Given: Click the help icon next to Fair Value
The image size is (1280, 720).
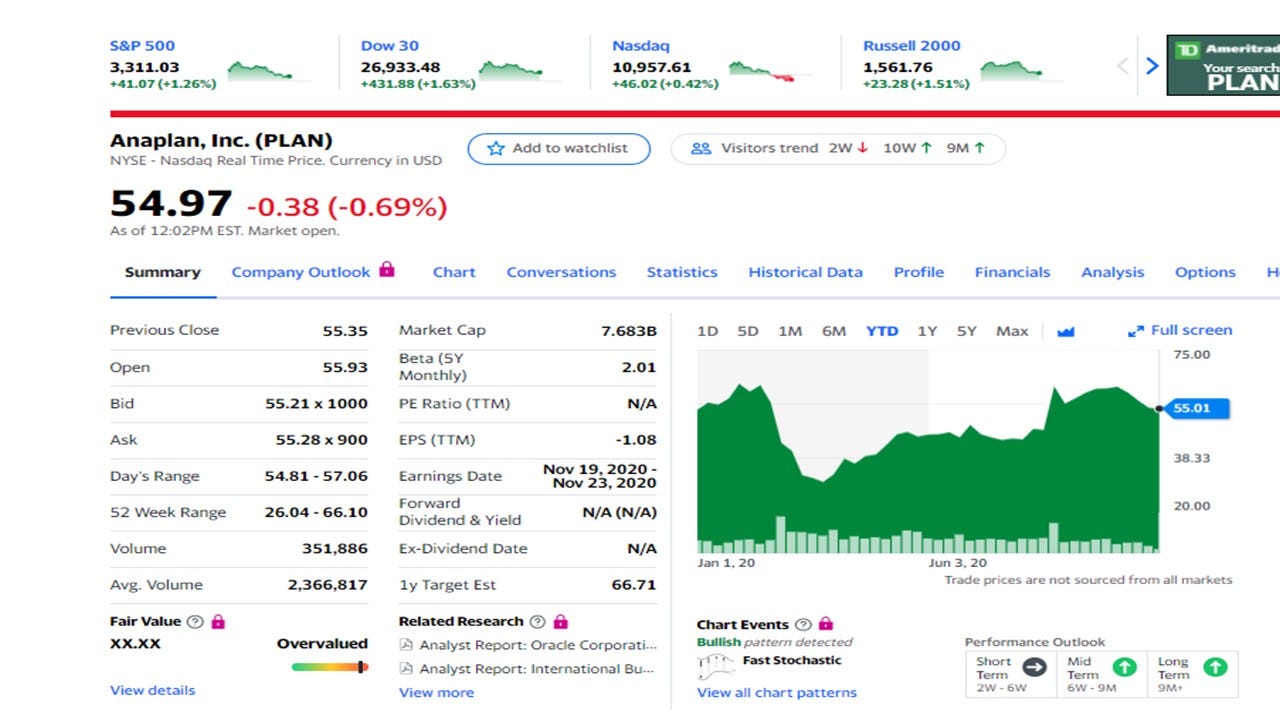Looking at the screenshot, I should point(195,622).
